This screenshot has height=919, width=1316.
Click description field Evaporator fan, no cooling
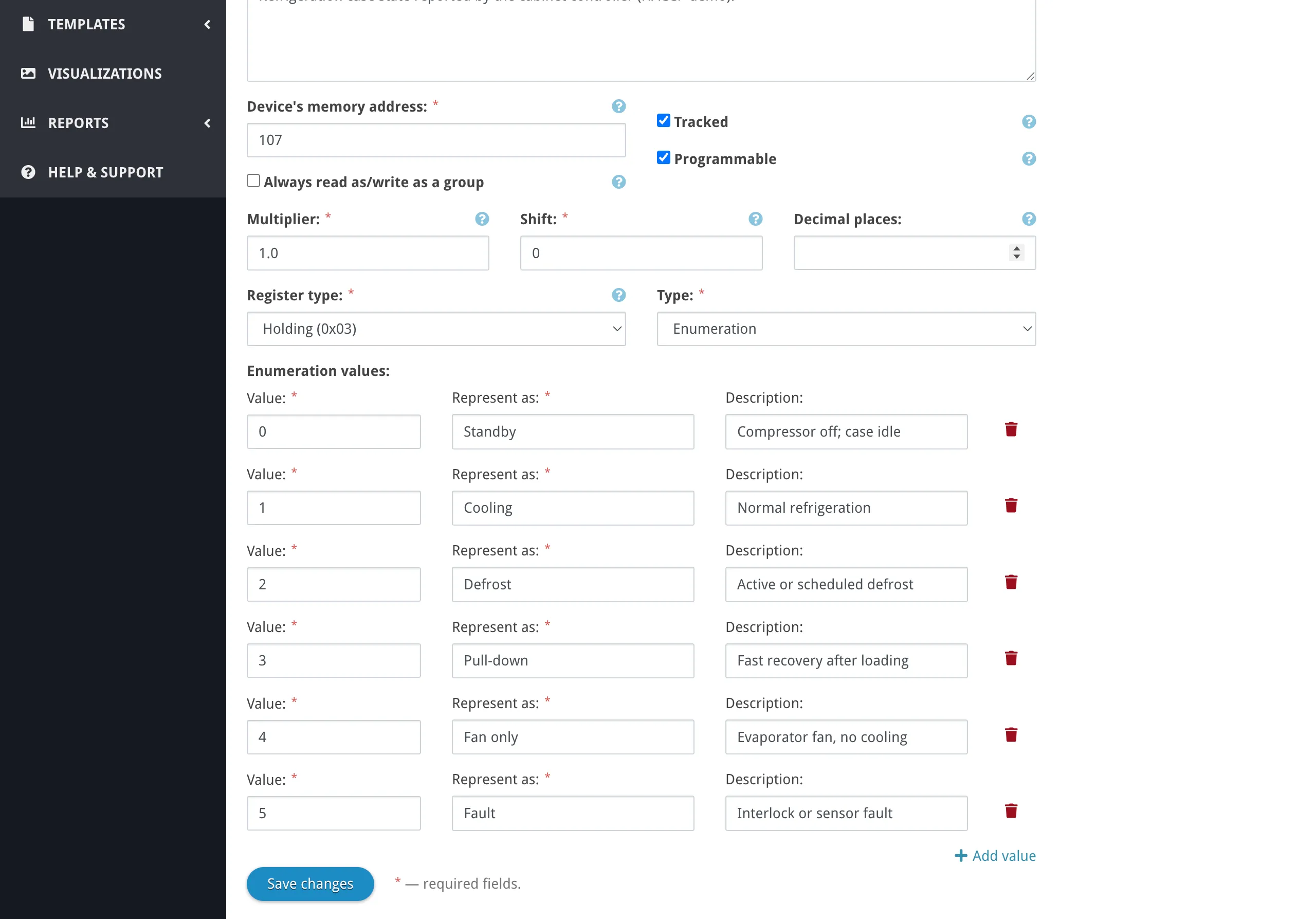(846, 737)
